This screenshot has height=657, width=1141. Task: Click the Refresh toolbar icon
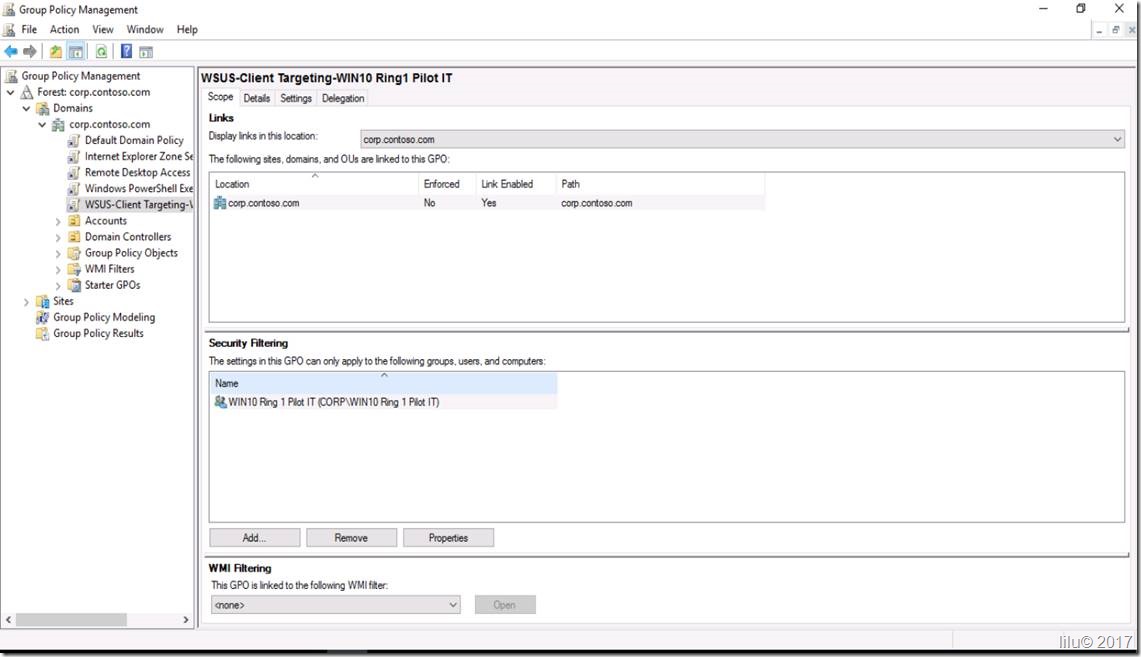coord(101,52)
